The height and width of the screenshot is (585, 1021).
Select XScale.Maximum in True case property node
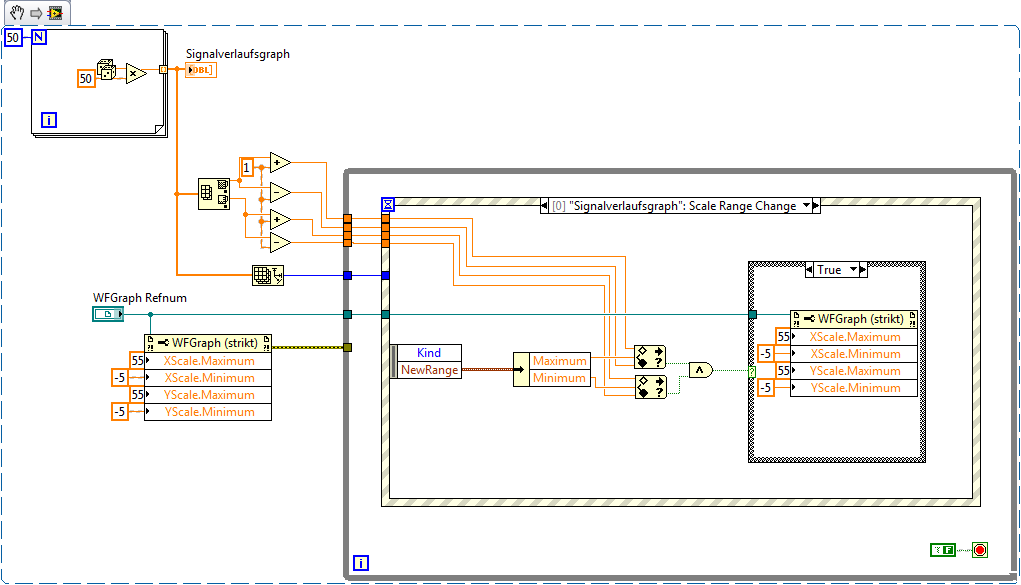[854, 336]
